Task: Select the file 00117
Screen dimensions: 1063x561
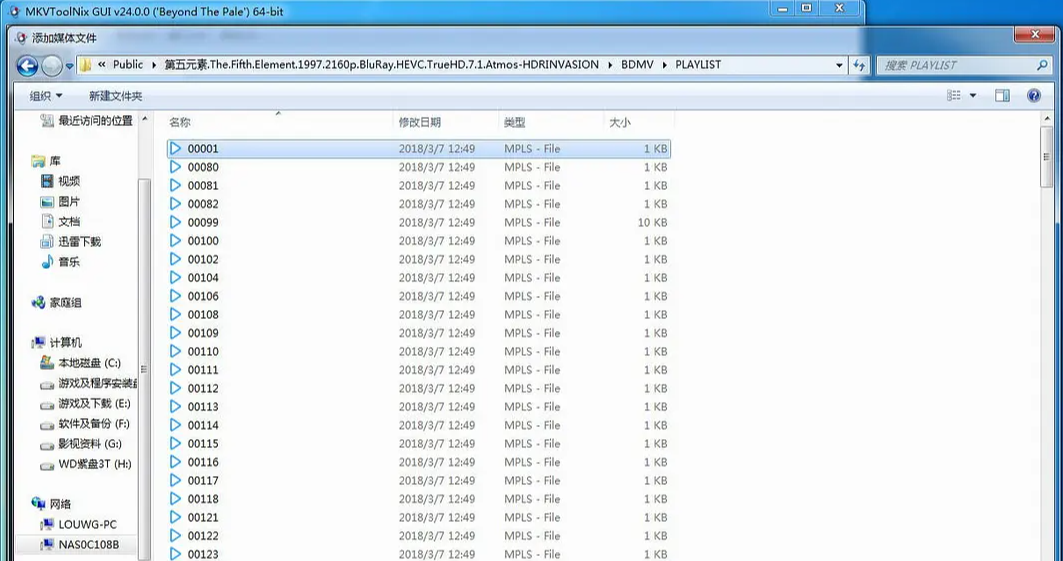Action: 418,480
